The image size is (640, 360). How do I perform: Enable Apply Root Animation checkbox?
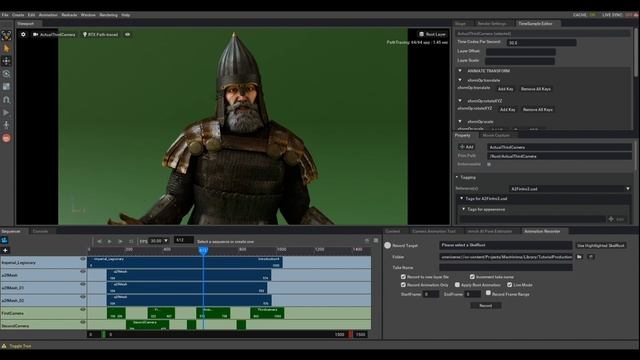(457, 284)
